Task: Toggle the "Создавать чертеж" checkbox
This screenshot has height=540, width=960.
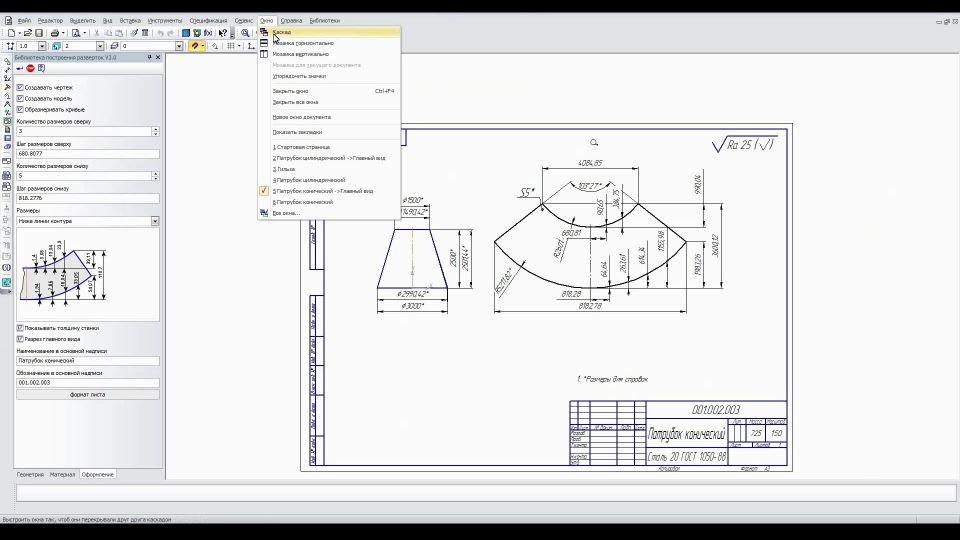Action: pos(20,88)
